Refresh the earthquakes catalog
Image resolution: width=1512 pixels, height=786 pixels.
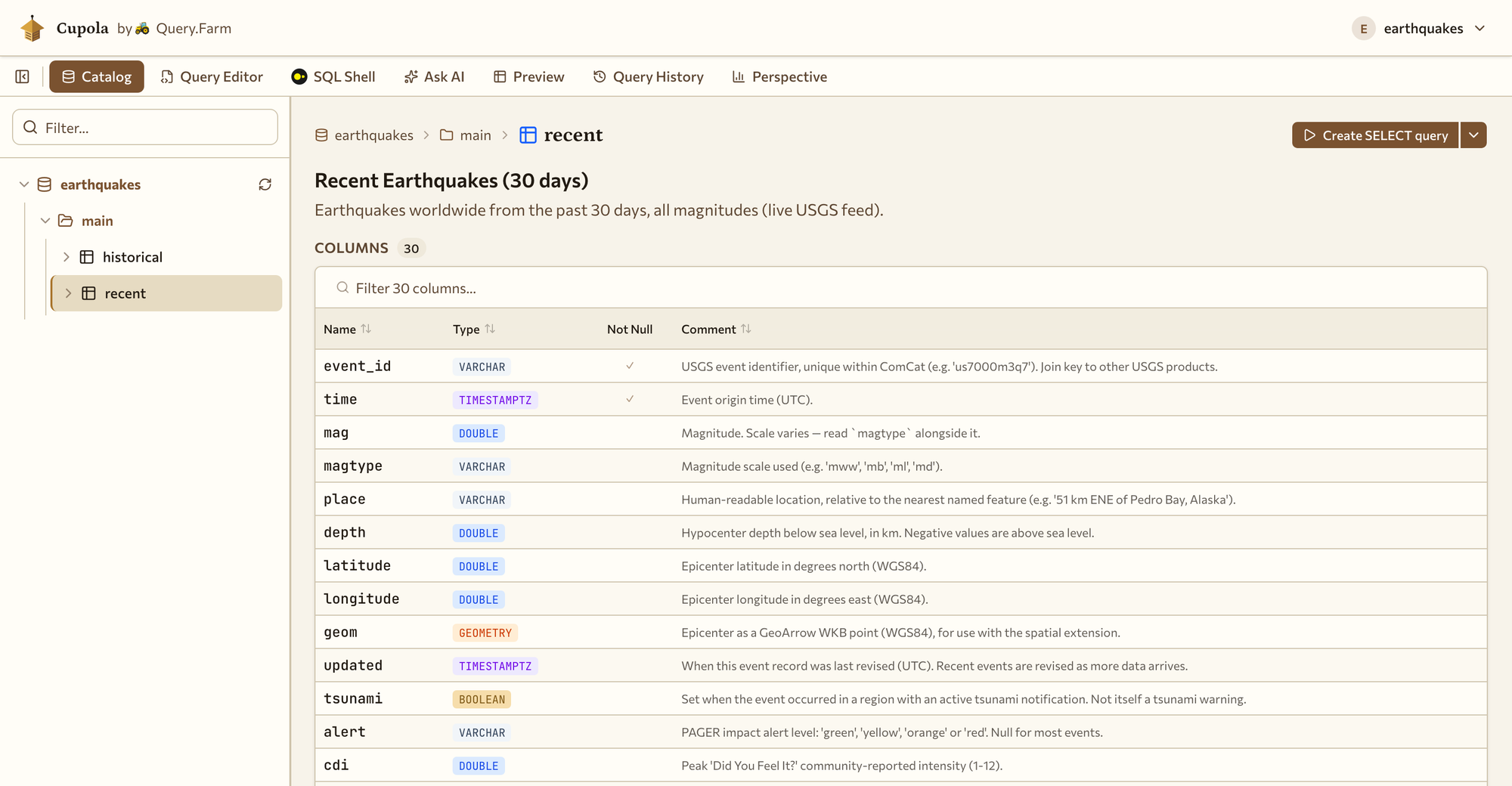[x=265, y=184]
